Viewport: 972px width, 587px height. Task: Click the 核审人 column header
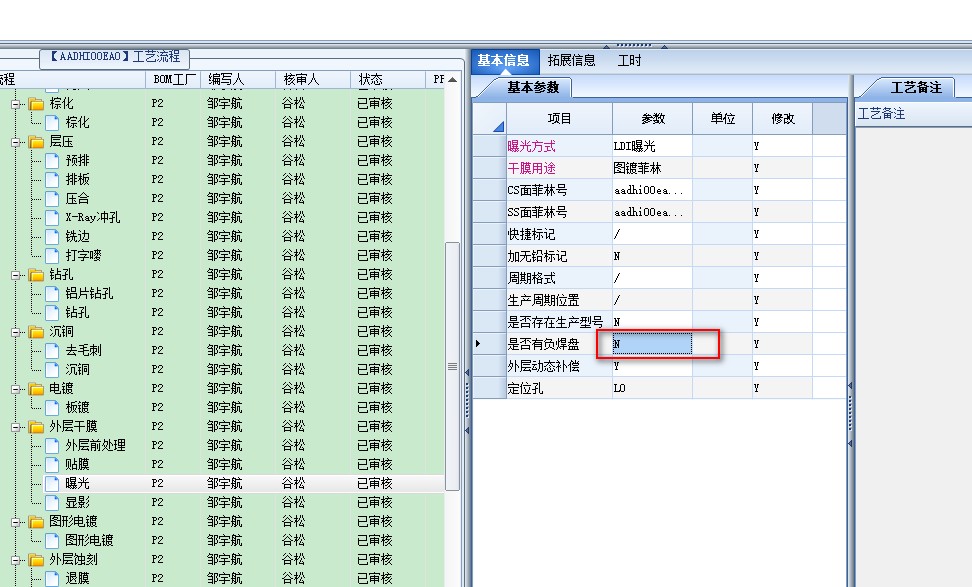313,79
